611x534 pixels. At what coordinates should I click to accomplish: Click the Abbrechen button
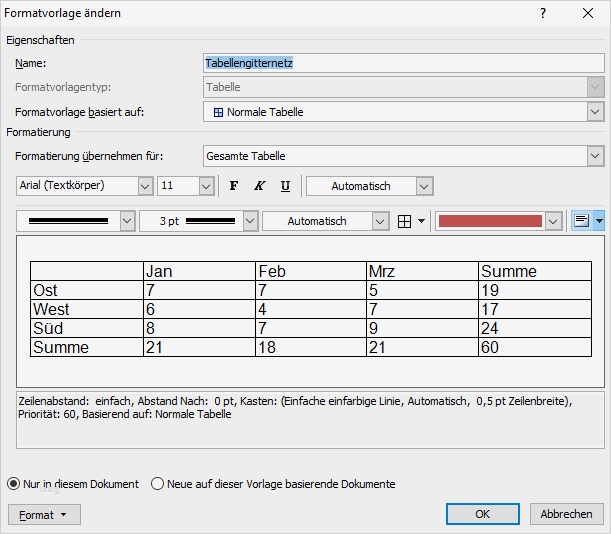(566, 514)
